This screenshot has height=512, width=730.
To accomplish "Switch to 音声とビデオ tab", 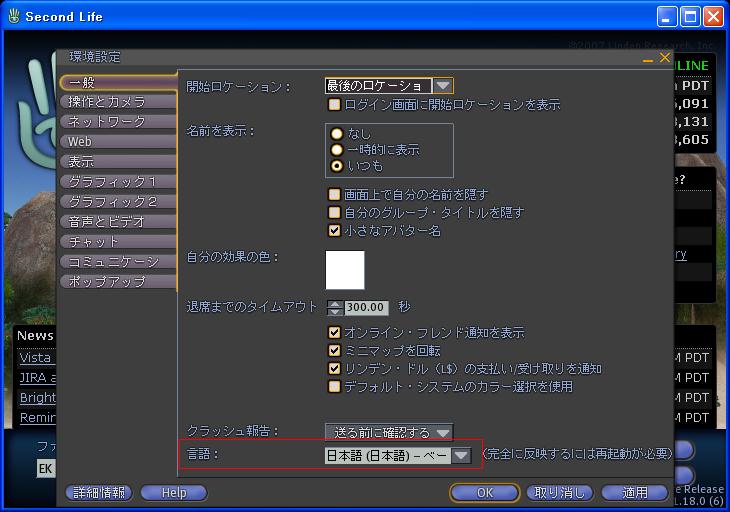I will (x=118, y=222).
